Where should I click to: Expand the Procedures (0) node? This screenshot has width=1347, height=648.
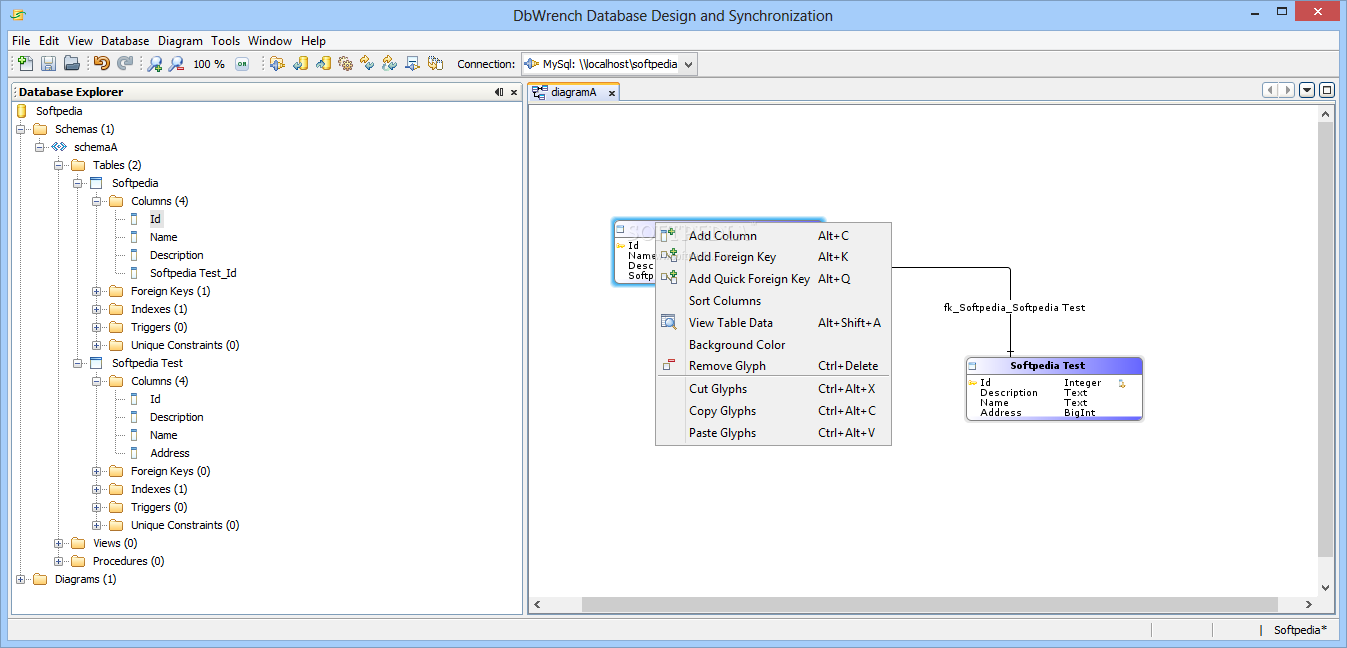pyautogui.click(x=59, y=561)
